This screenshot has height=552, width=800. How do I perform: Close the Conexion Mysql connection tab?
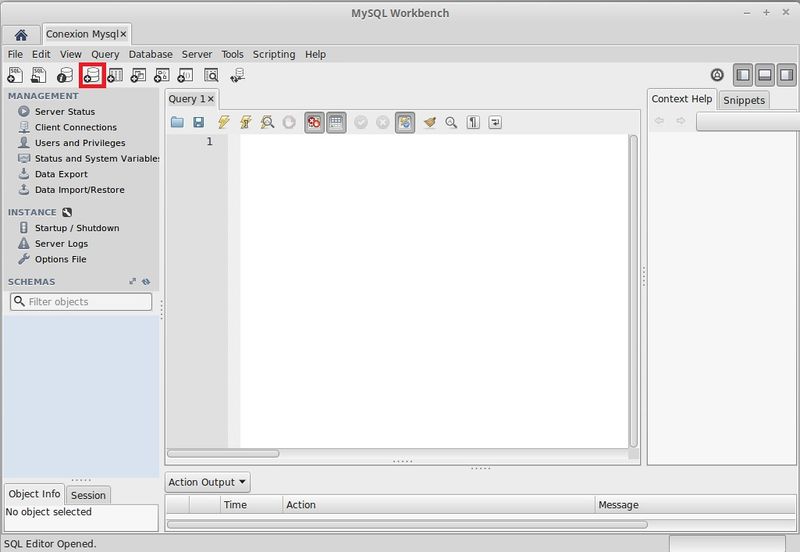coord(123,34)
